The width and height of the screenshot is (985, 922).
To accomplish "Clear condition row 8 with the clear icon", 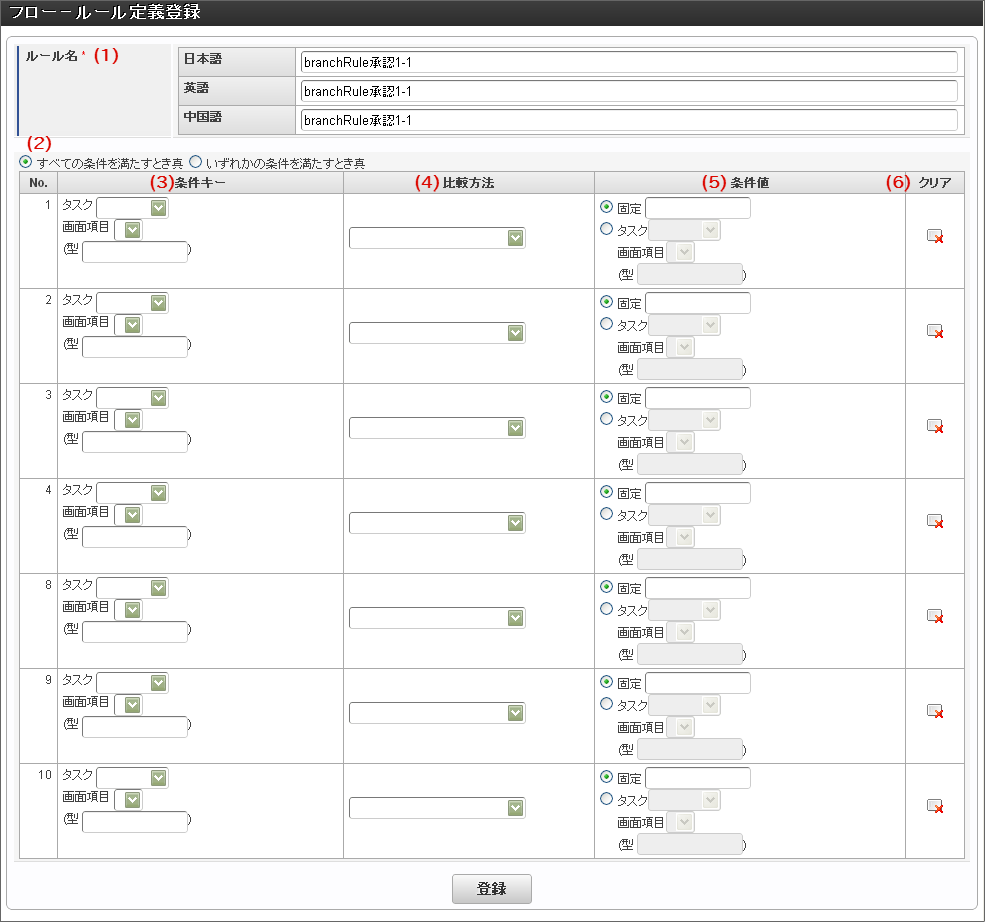I will 935,616.
